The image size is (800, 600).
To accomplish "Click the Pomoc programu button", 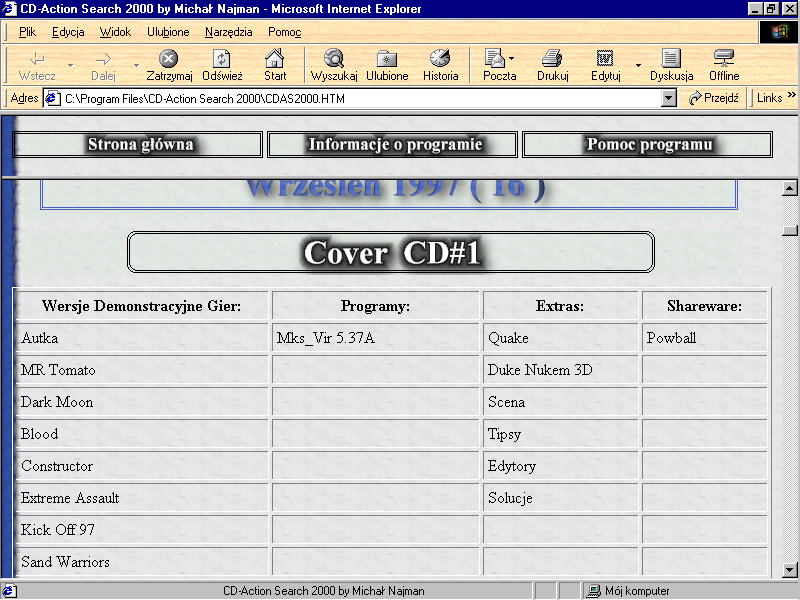I will 648,145.
